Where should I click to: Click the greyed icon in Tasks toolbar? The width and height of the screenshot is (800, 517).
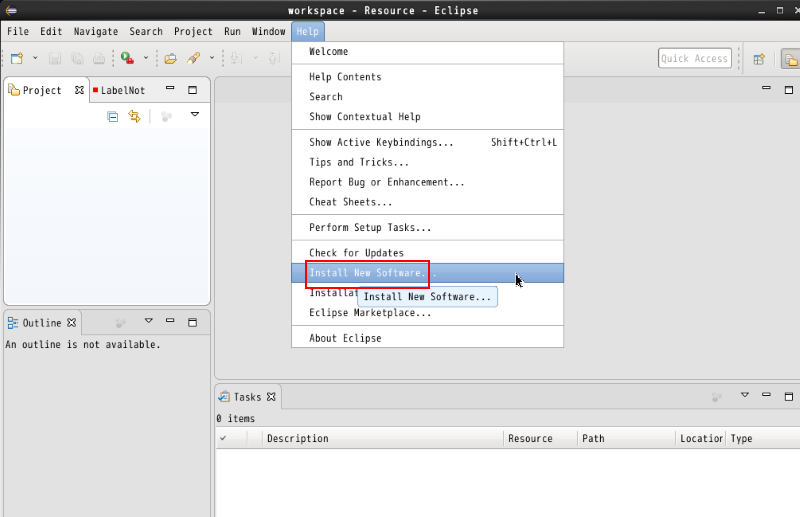[x=717, y=397]
